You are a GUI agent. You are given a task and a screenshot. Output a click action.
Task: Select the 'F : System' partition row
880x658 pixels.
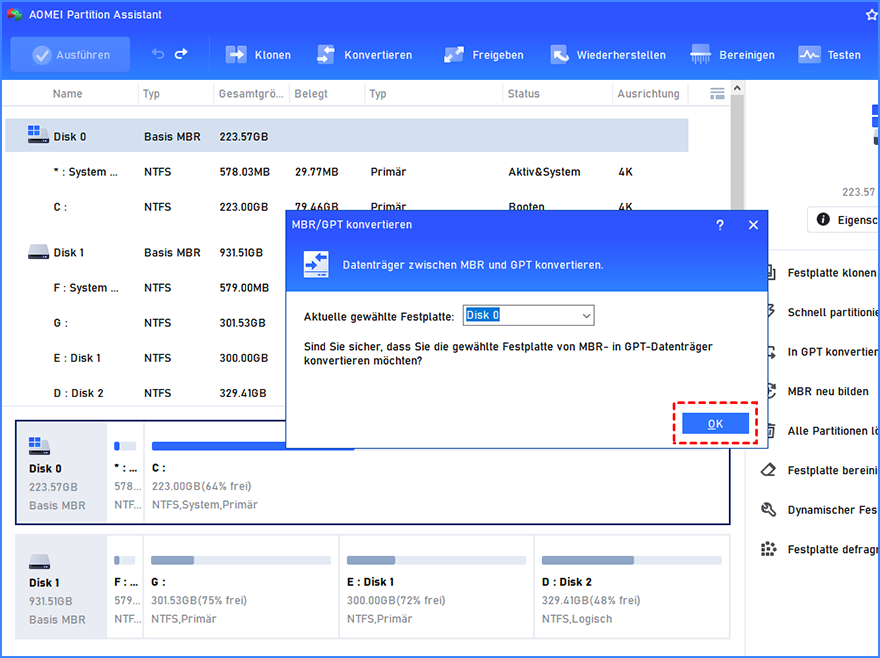click(146, 287)
